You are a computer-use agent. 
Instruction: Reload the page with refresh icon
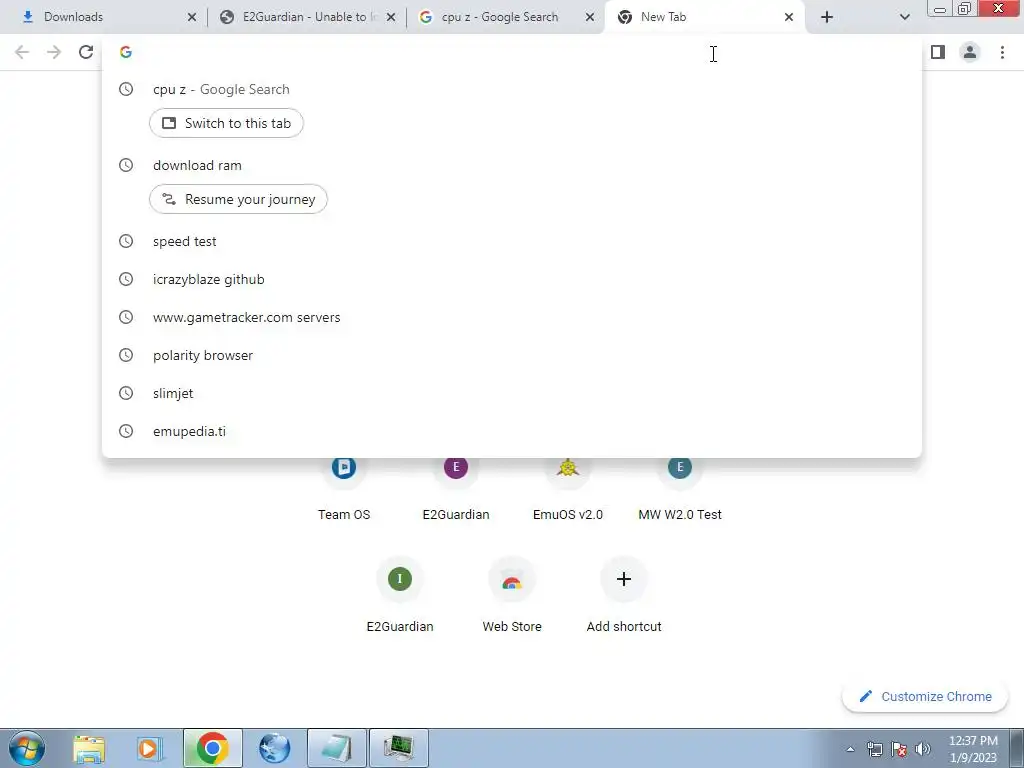tap(86, 52)
